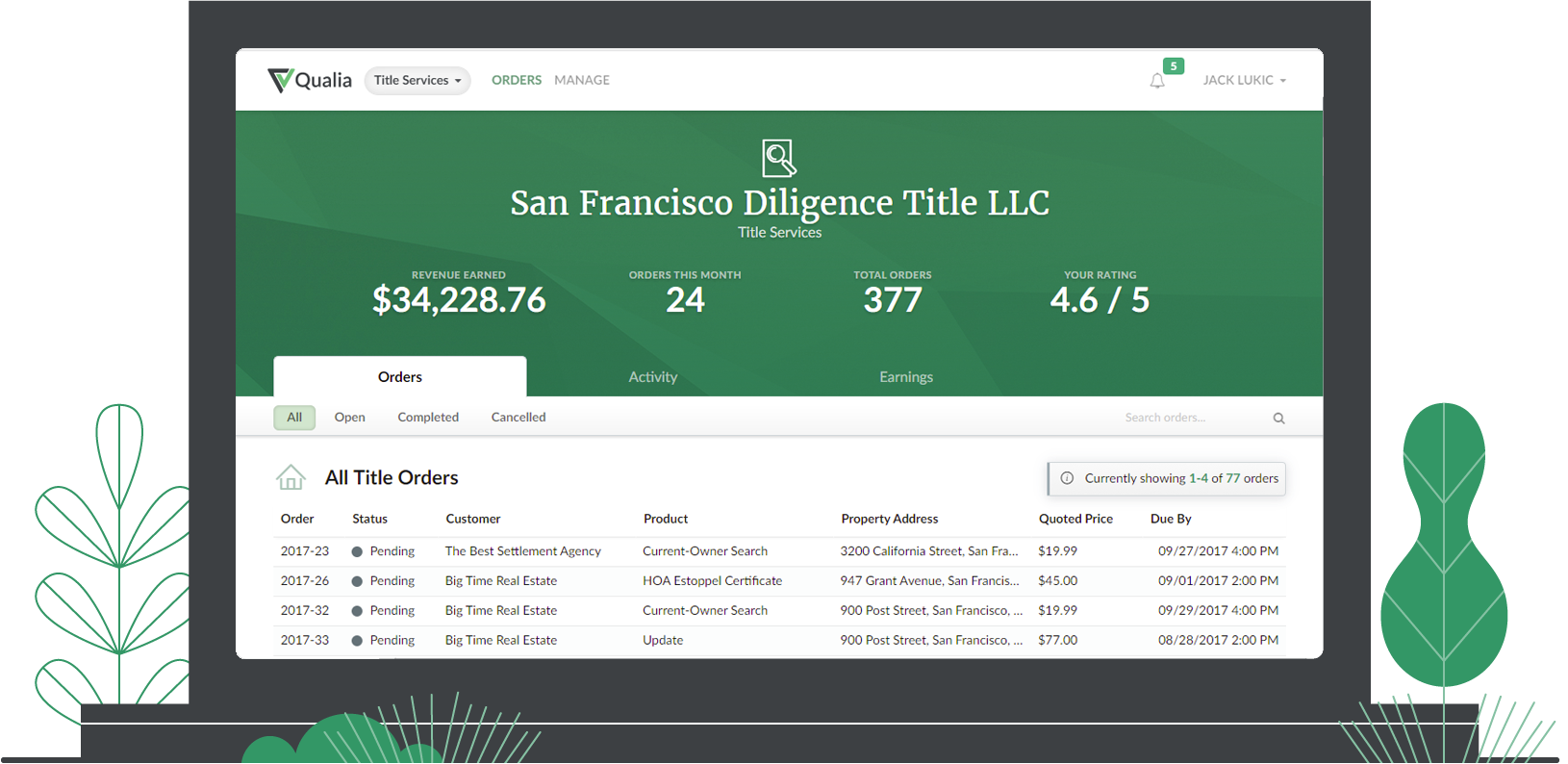Show Cancelled orders
This screenshot has width=1568, height=764.
click(x=518, y=418)
